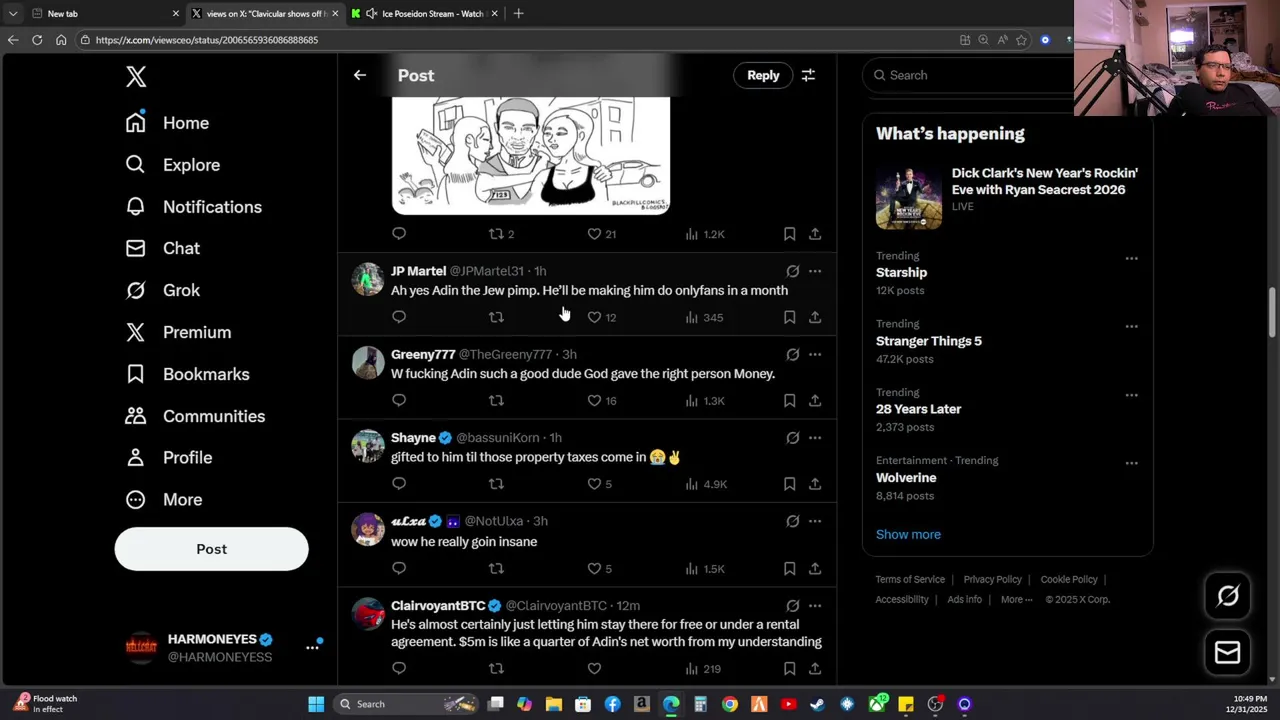Image resolution: width=1280 pixels, height=720 pixels.
Task: Click Show more under trends
Action: [x=908, y=534]
